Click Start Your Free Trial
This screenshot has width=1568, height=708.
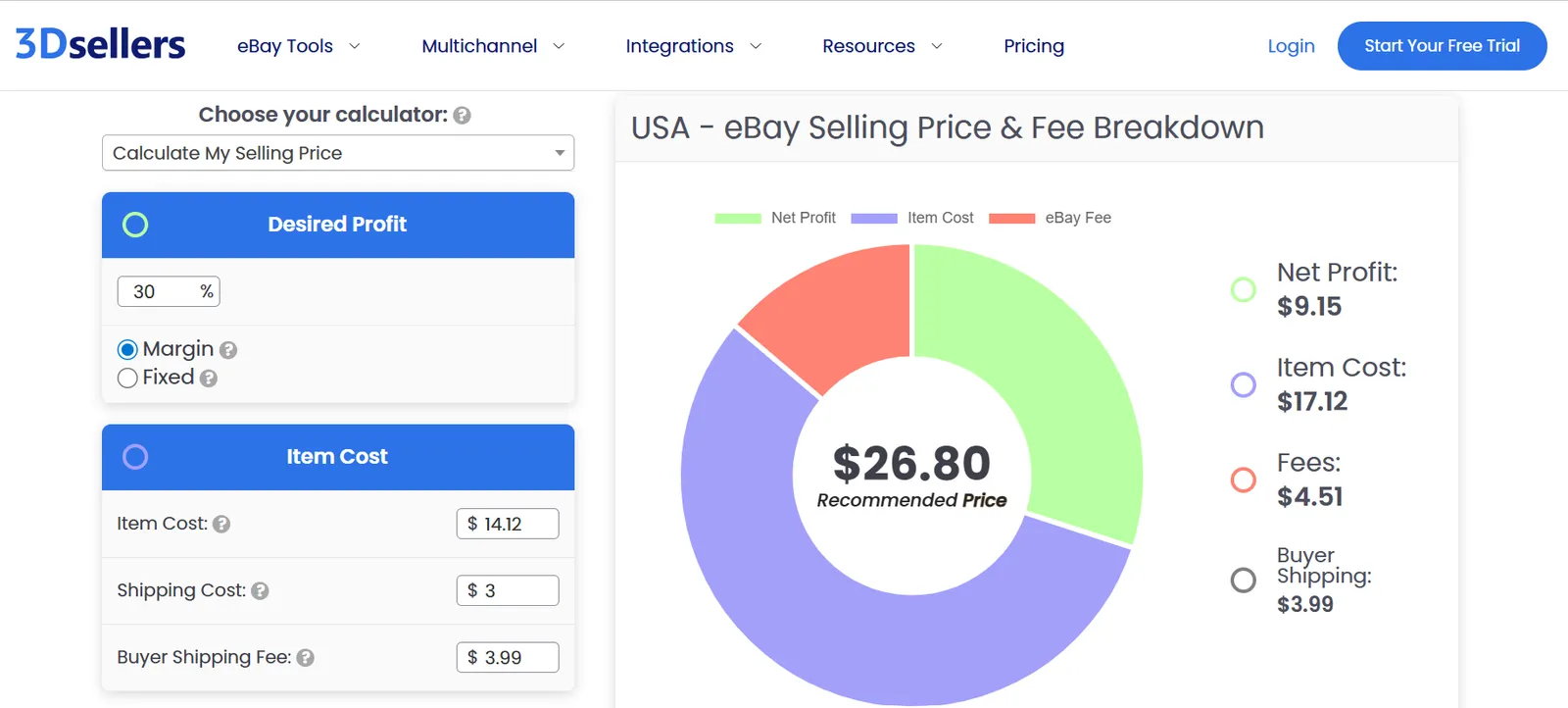(1442, 45)
